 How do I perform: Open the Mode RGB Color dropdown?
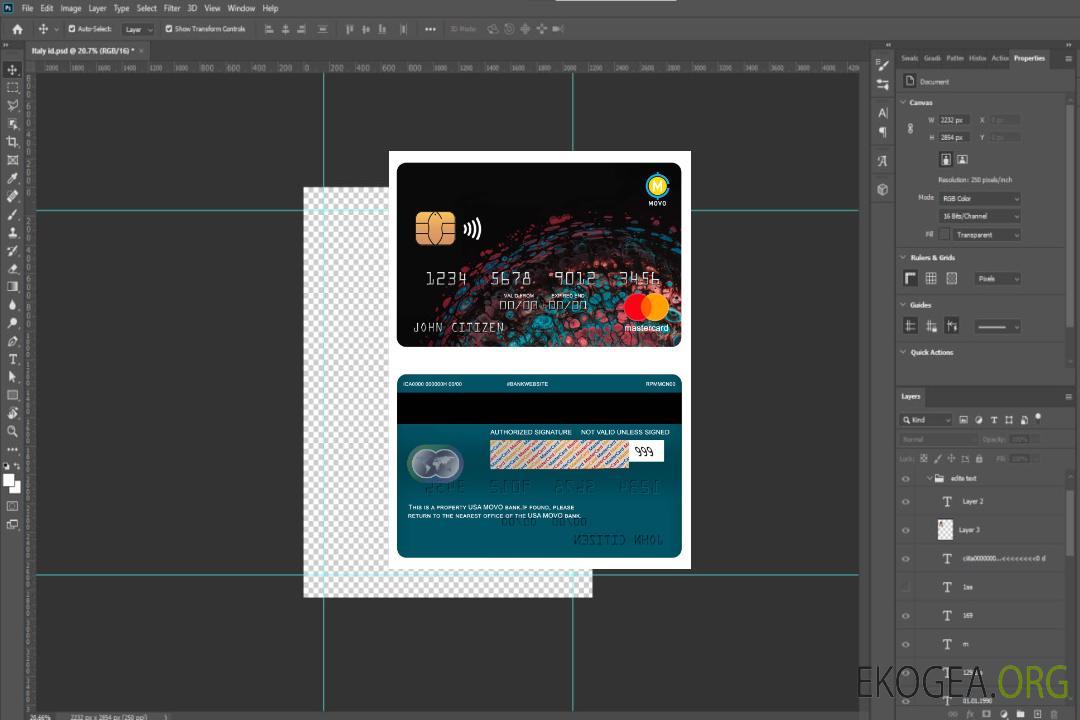(979, 198)
